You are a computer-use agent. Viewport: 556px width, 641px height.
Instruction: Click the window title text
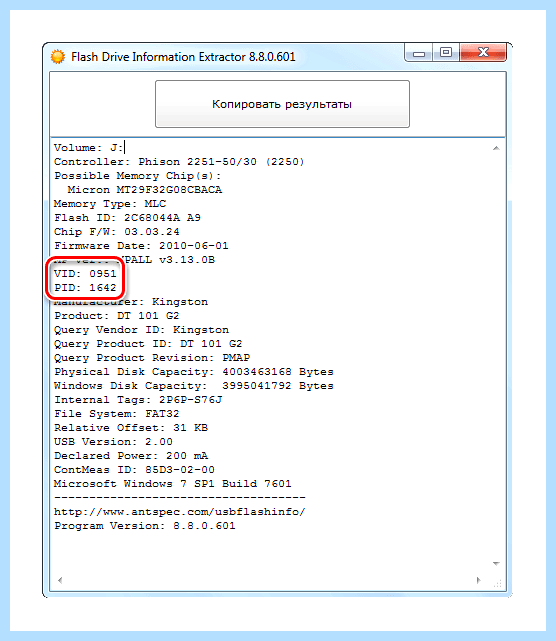[183, 56]
